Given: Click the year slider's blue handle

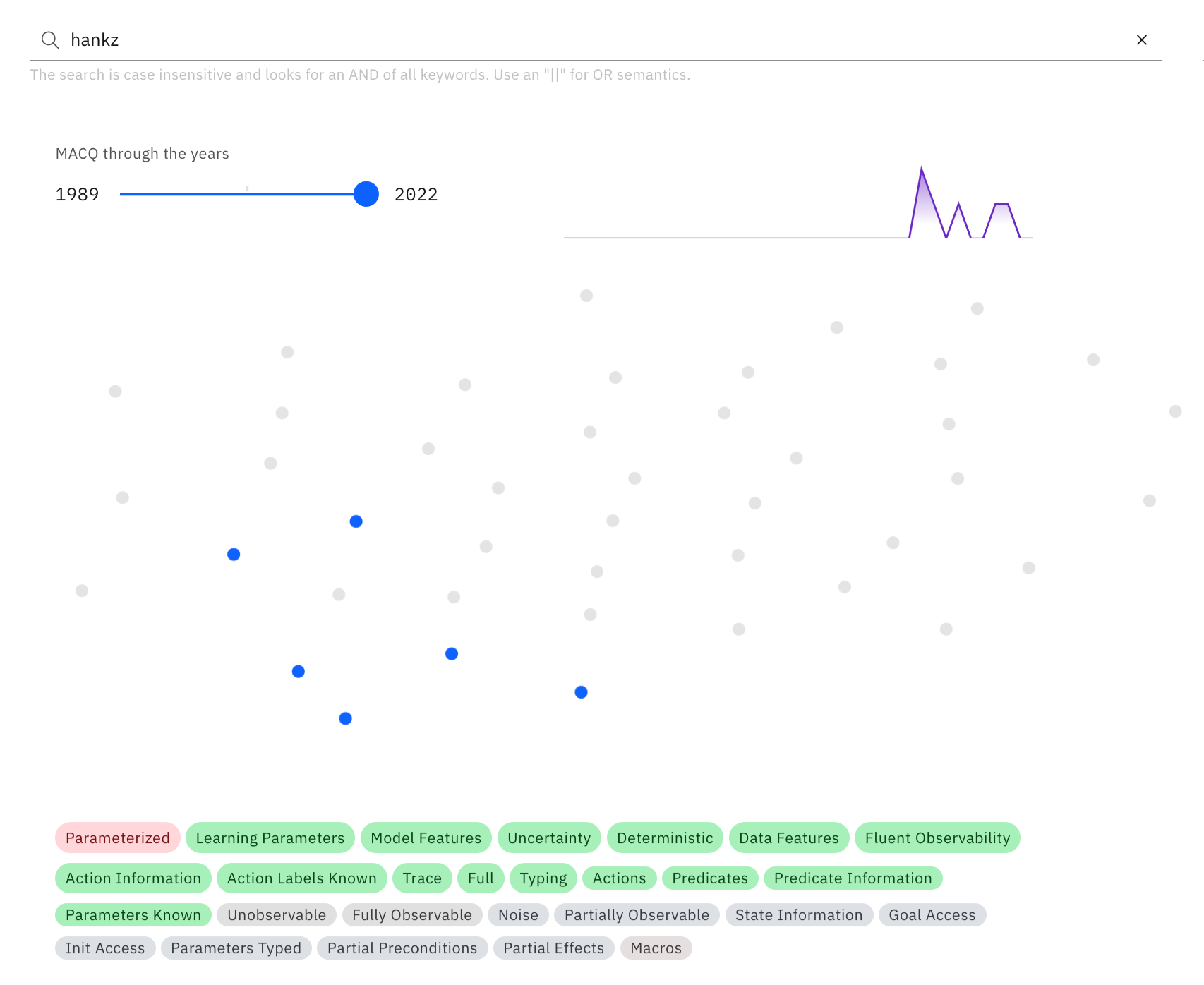Looking at the screenshot, I should click(366, 194).
